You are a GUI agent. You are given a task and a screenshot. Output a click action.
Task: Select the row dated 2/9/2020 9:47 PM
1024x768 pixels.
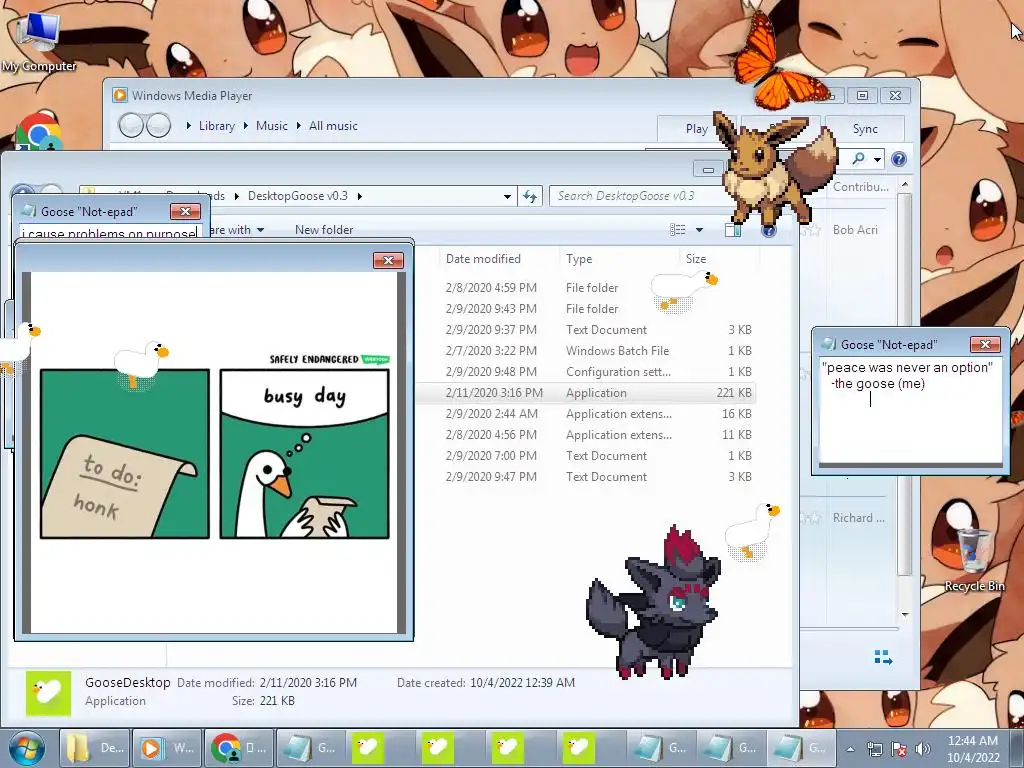click(586, 477)
